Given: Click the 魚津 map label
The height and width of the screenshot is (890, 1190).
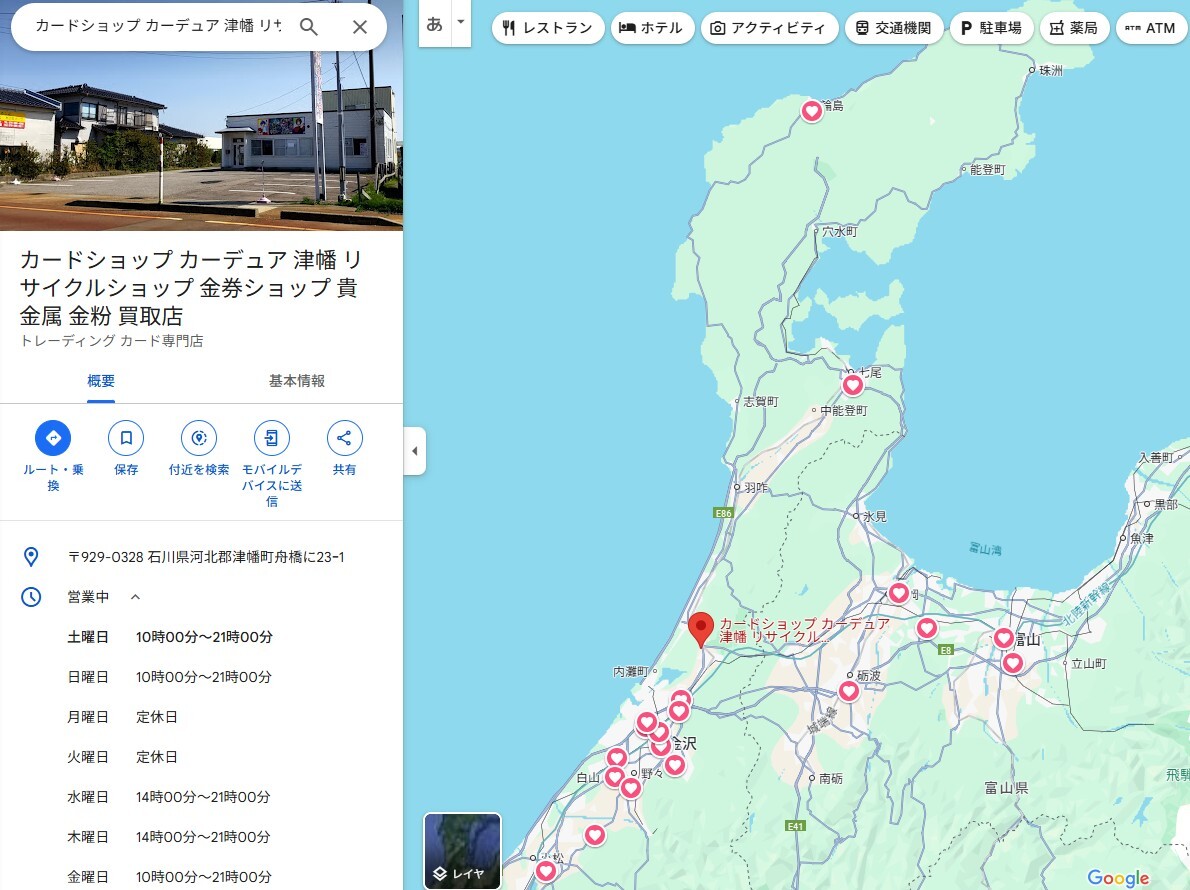Looking at the screenshot, I should click(x=1141, y=538).
